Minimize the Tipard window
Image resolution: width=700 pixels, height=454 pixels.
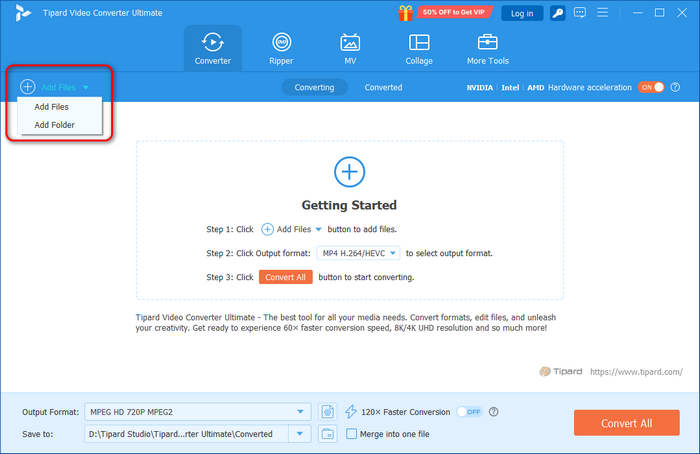638,12
